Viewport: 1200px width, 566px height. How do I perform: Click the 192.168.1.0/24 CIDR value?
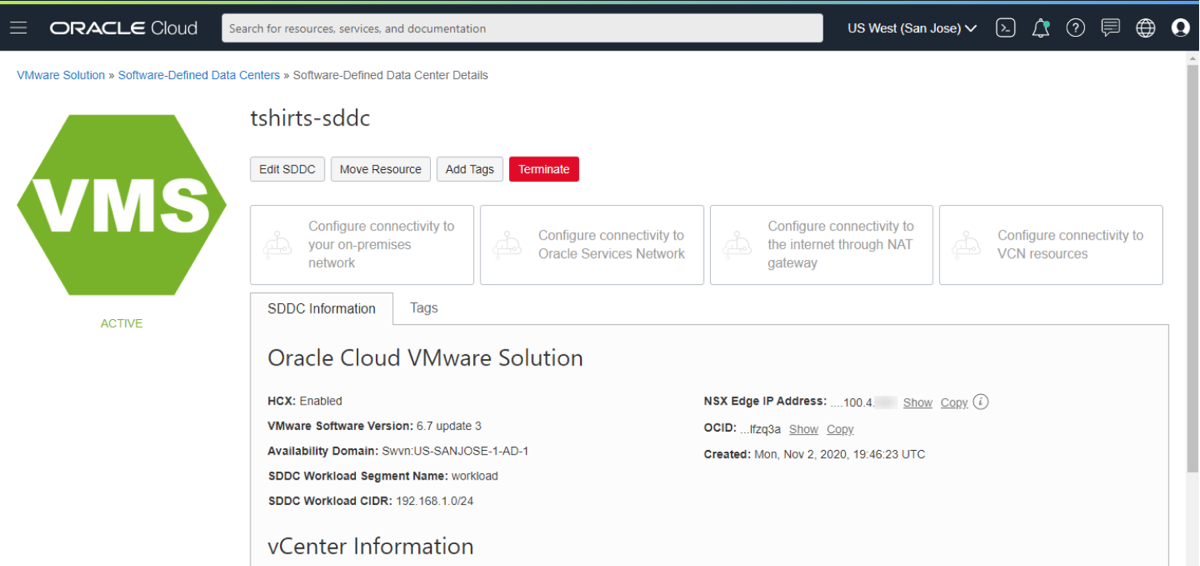click(435, 501)
